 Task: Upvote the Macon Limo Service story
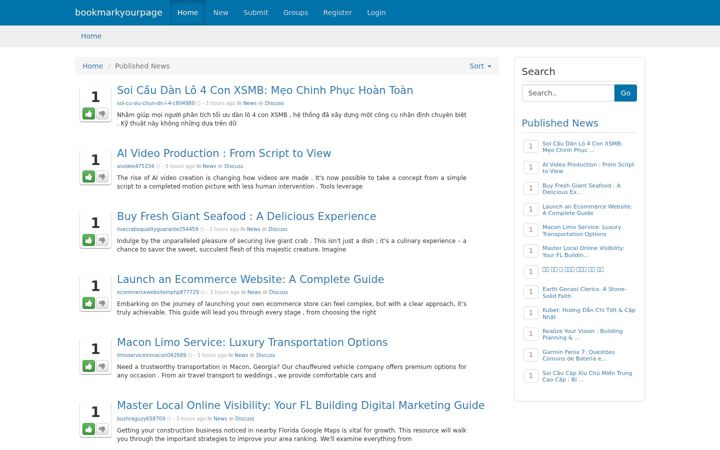point(89,366)
